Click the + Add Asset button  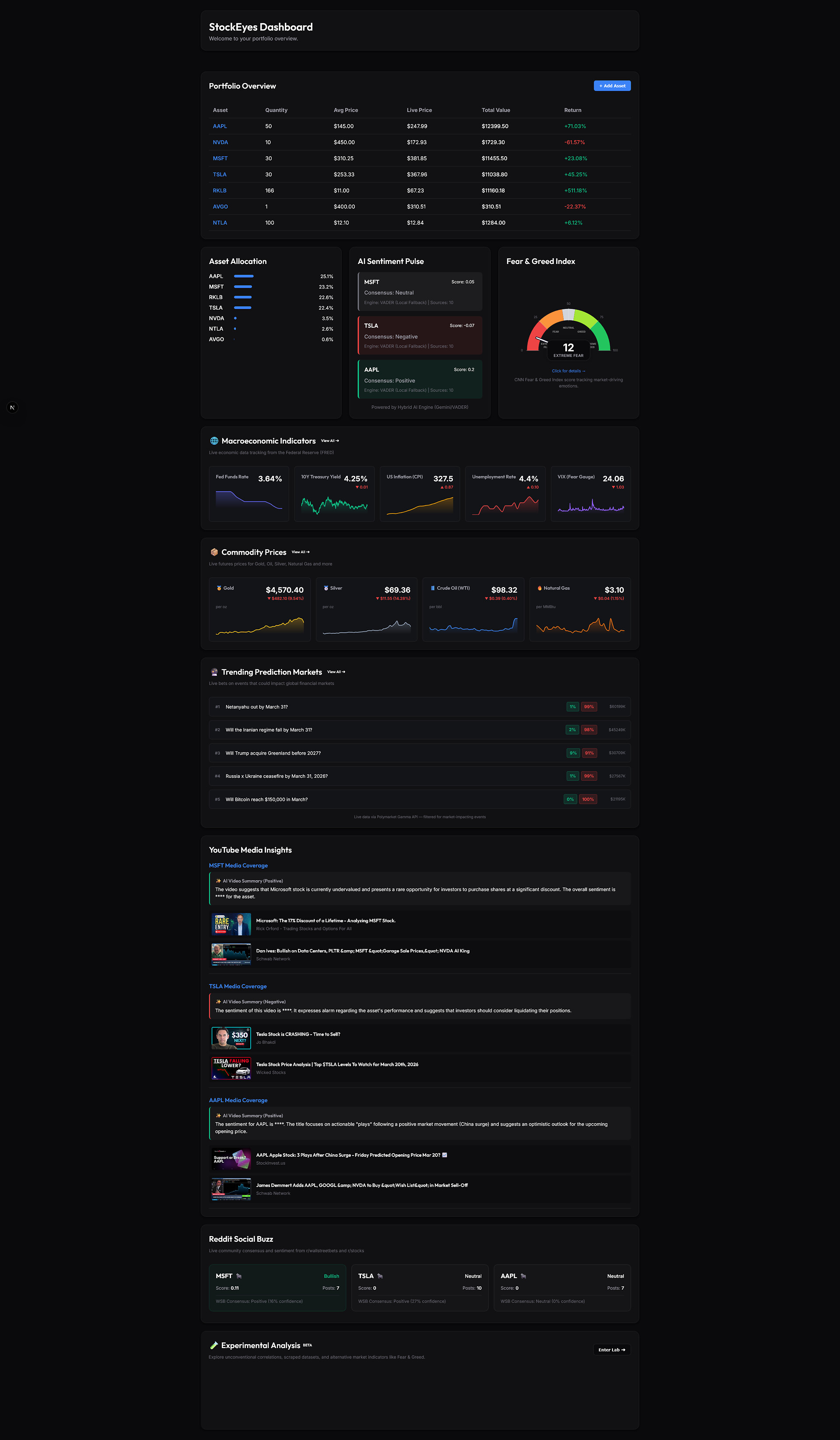pos(612,86)
